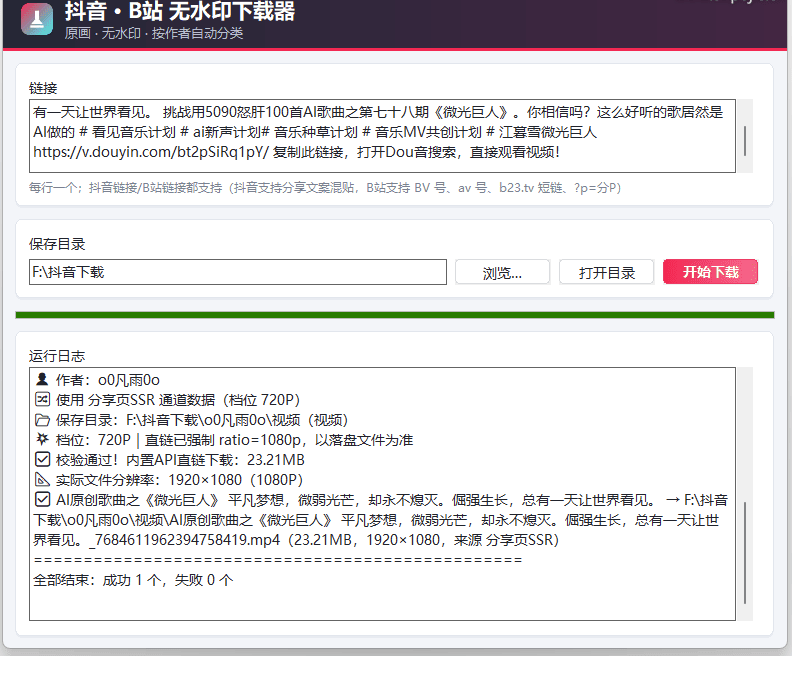The width and height of the screenshot is (792, 682).
Task: Click the 抖音 · B站 无水印下载器 title
Action: tap(180, 11)
